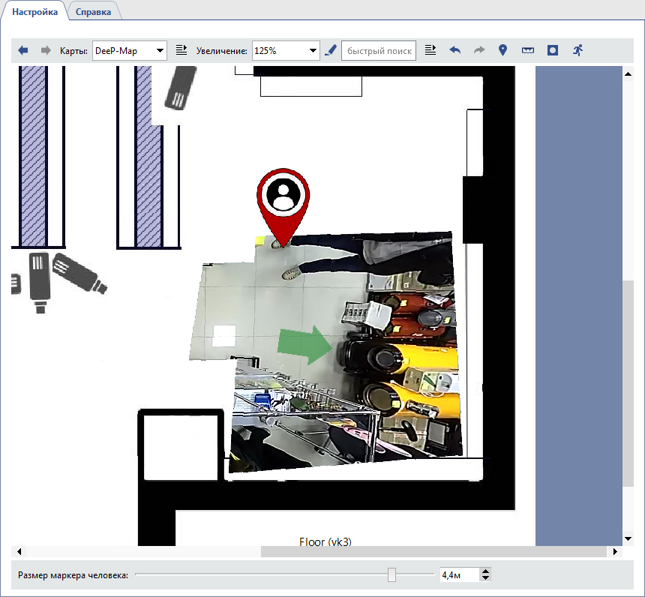Click the undo arrow icon
The width and height of the screenshot is (645, 597).
pyautogui.click(x=455, y=50)
